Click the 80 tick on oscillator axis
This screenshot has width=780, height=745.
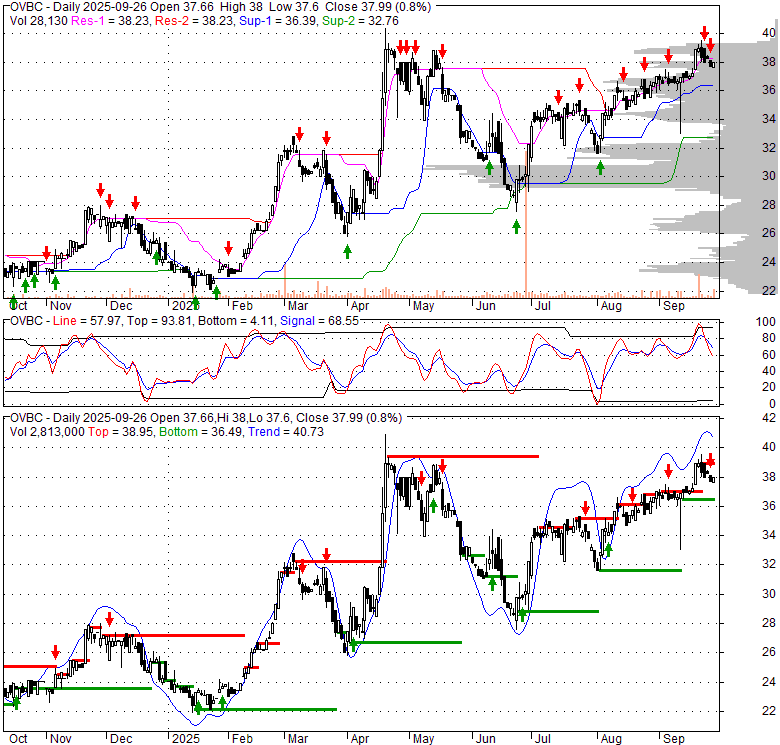pos(769,338)
